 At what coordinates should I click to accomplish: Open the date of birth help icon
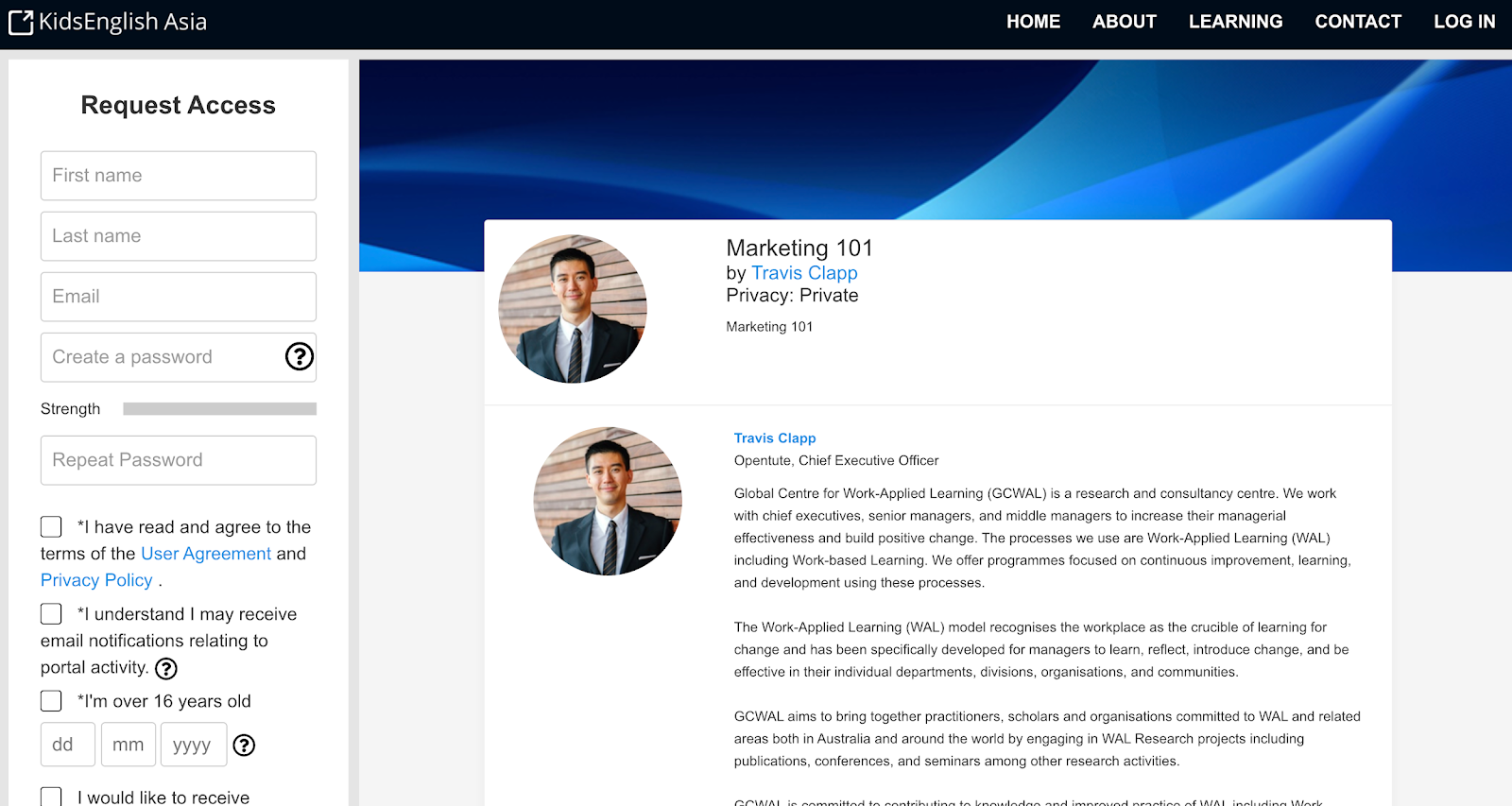pos(244,746)
